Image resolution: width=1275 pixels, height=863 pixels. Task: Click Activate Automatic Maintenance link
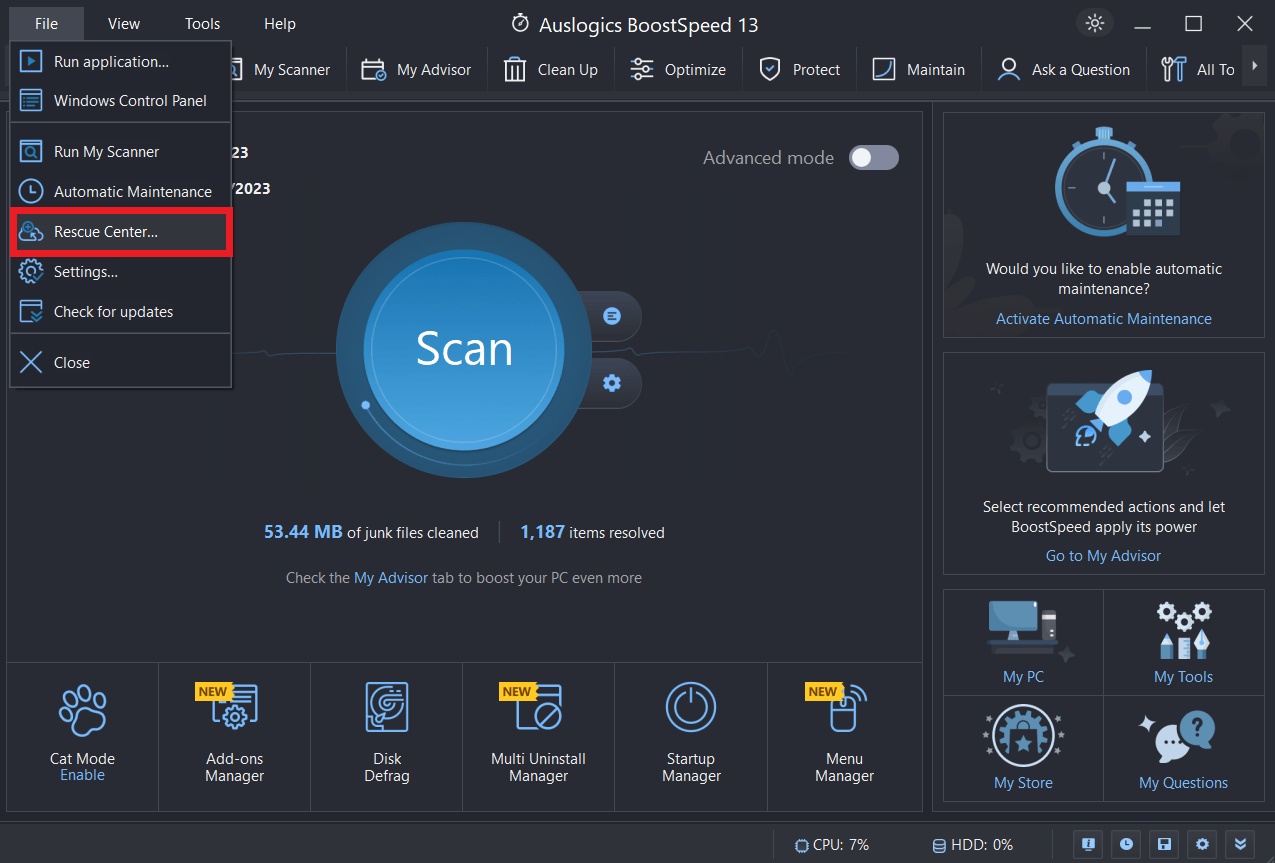(x=1103, y=318)
